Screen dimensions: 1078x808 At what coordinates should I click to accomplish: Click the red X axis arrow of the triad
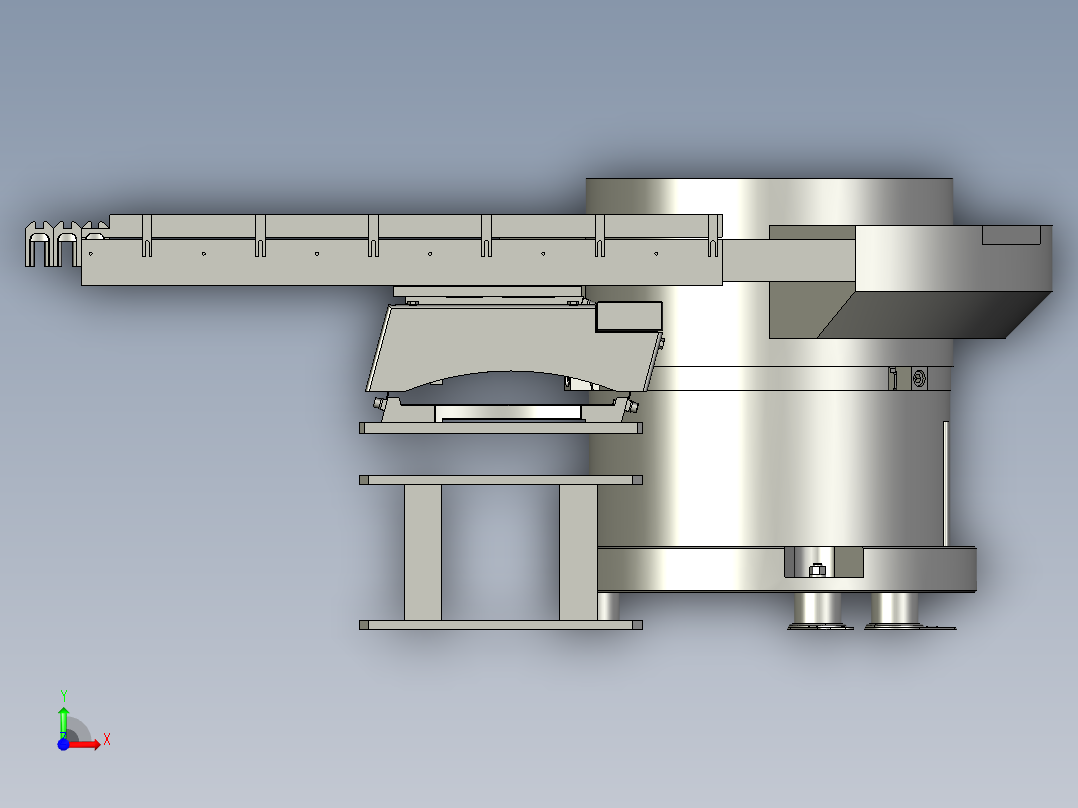coord(86,744)
